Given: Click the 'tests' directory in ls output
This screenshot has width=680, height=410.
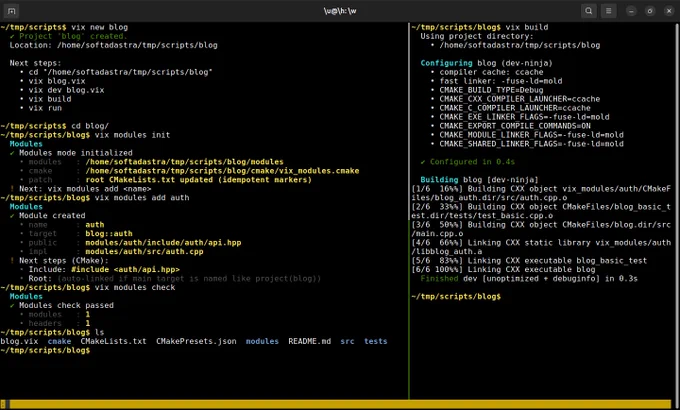Looking at the screenshot, I should (376, 341).
